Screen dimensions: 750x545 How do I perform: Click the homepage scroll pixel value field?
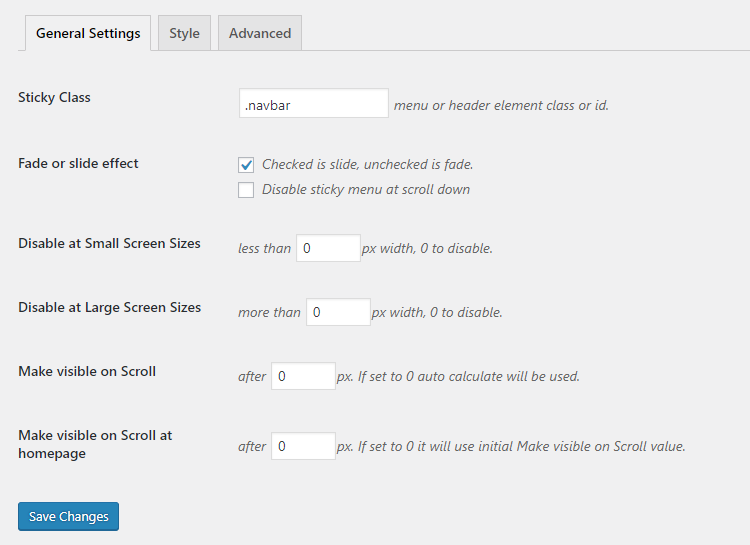(x=303, y=446)
